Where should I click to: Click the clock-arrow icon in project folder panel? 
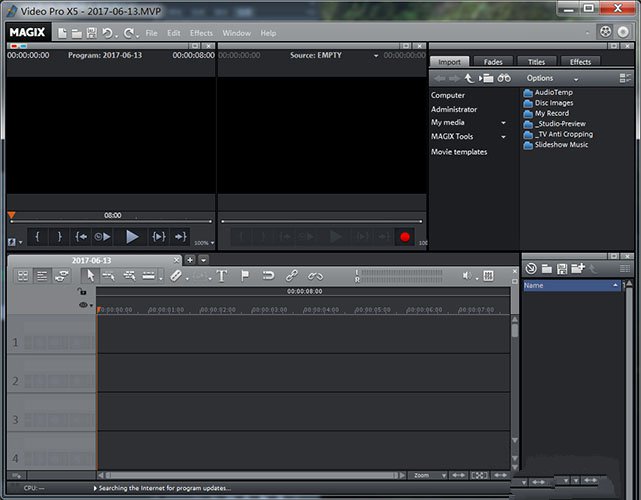click(x=531, y=269)
